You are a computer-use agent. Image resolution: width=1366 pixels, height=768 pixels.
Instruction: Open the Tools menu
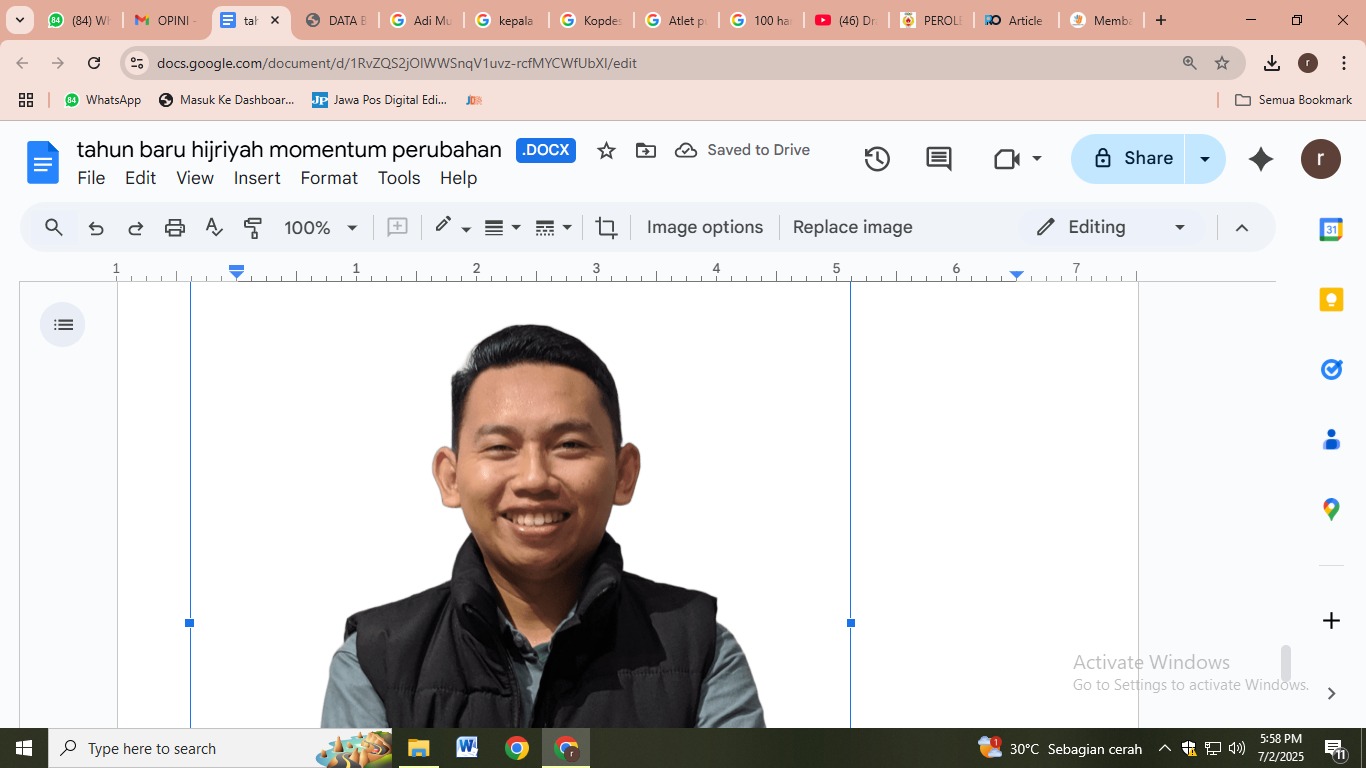[399, 178]
